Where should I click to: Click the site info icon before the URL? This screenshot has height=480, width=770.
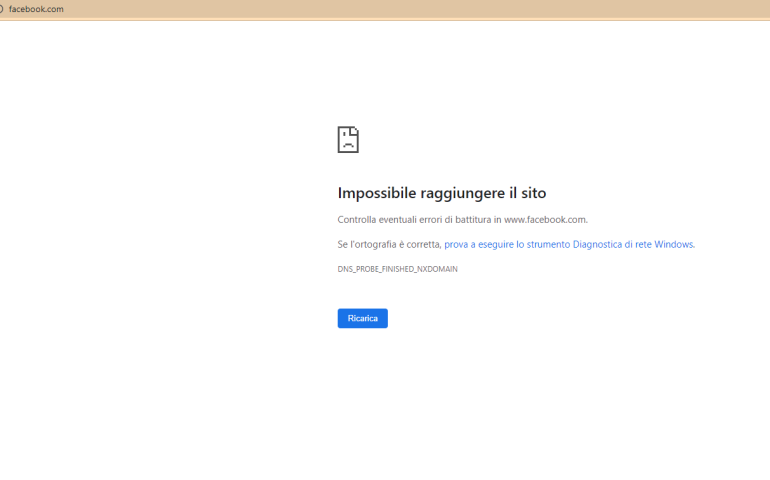point(2,9)
